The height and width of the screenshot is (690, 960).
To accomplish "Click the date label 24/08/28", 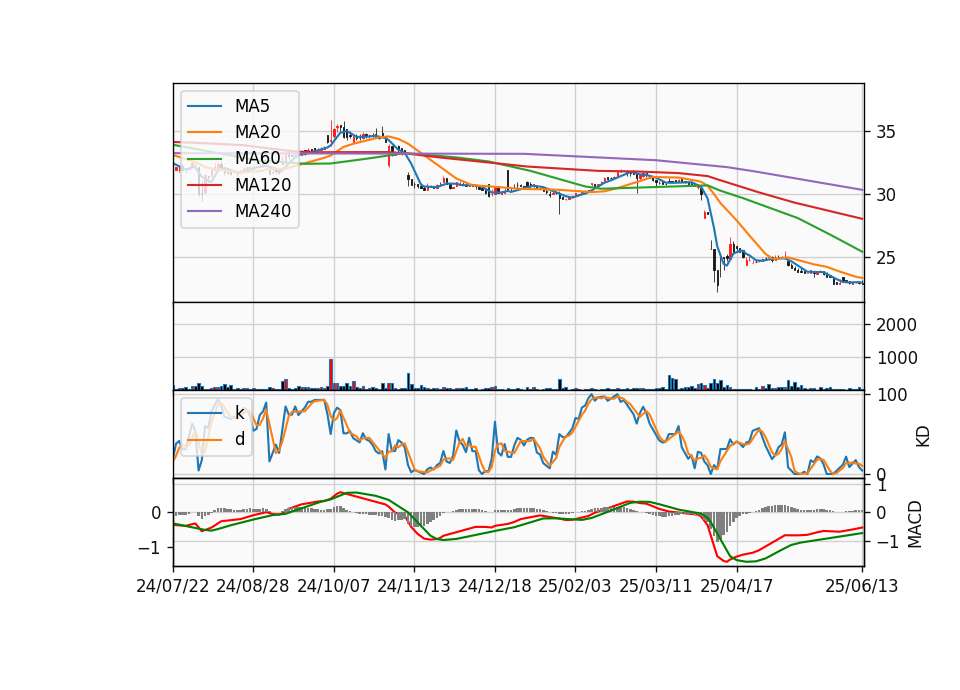I will pyautogui.click(x=253, y=586).
